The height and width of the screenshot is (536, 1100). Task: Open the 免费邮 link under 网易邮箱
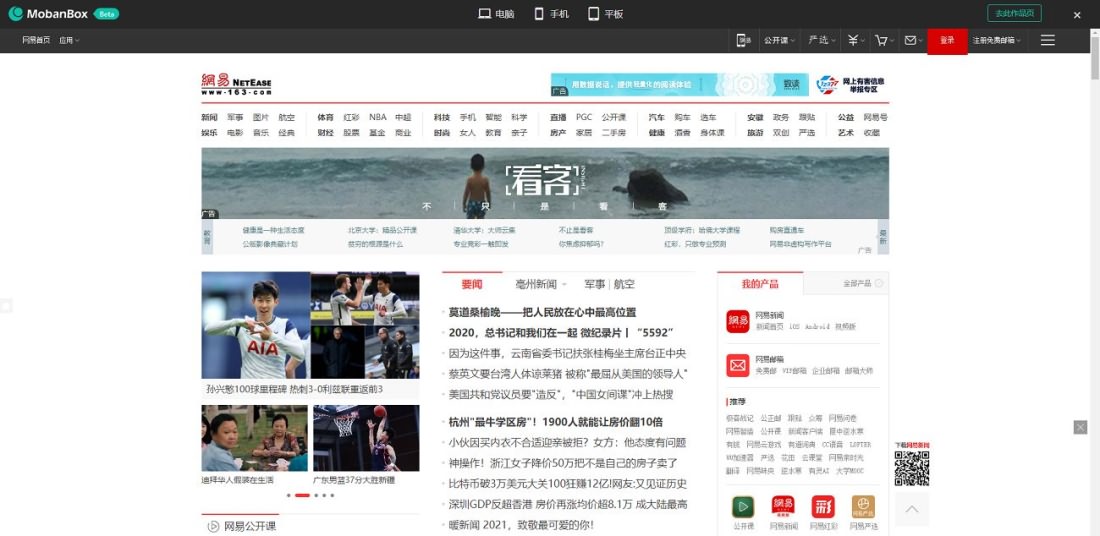click(x=765, y=370)
